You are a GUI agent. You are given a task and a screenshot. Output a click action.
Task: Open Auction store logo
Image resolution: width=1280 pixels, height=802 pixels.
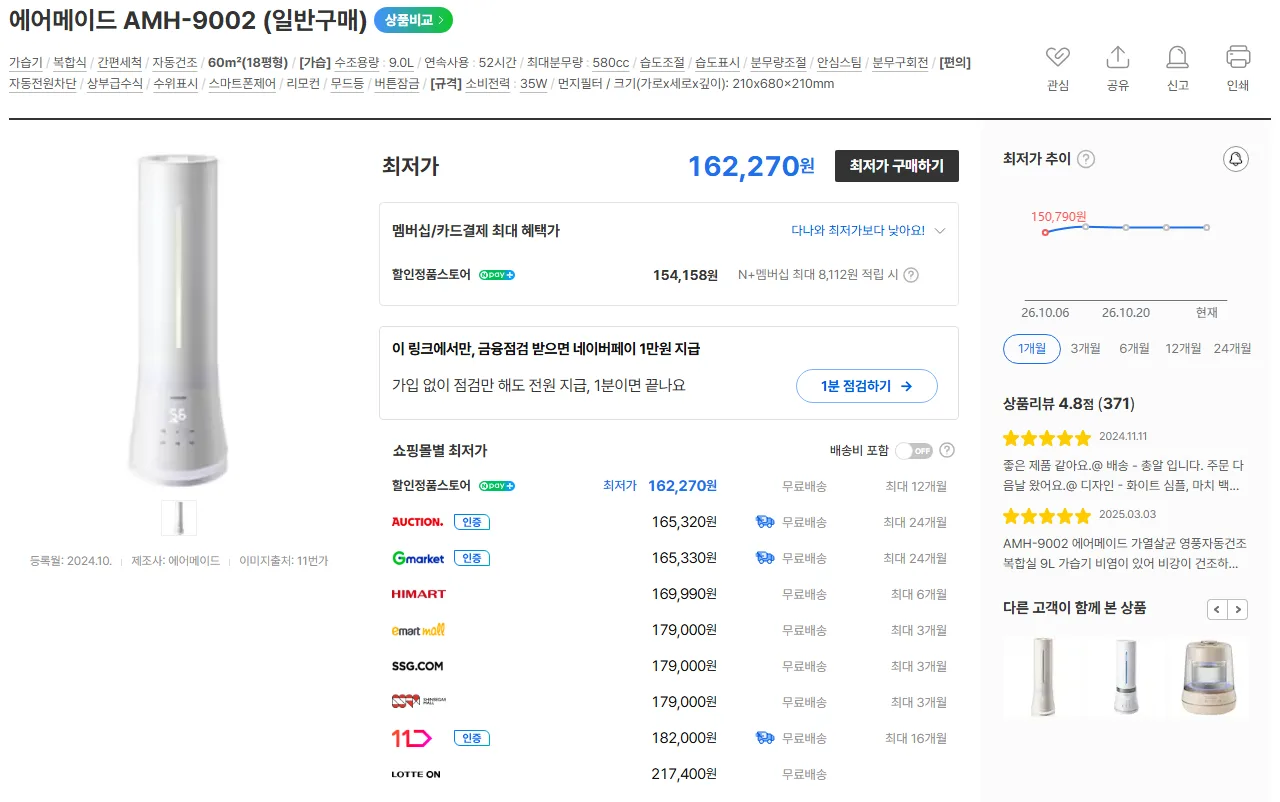pyautogui.click(x=417, y=522)
